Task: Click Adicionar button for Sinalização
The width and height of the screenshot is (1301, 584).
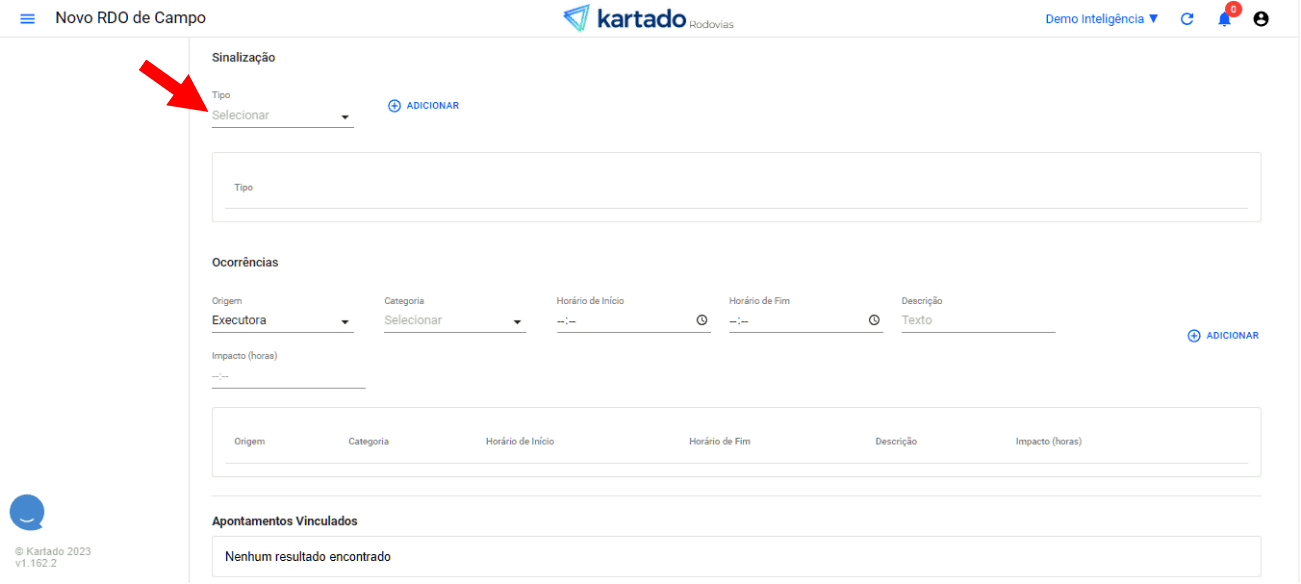Action: click(x=423, y=106)
